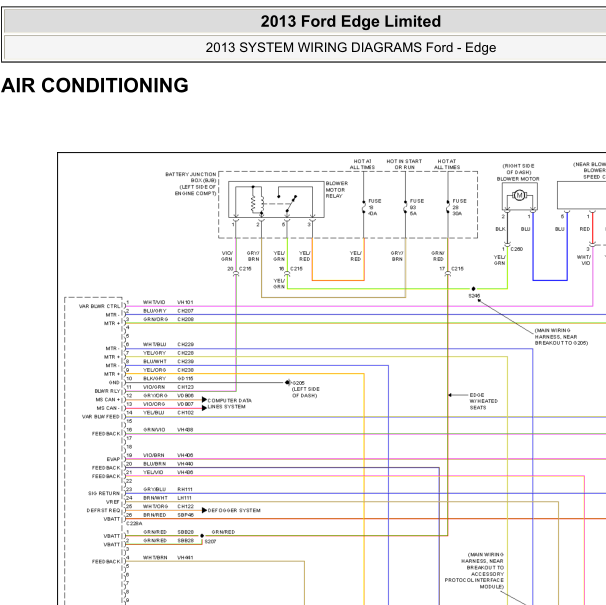The height and width of the screenshot is (605, 606).
Task: Select the Defogger System arrow marker
Action: (x=204, y=510)
